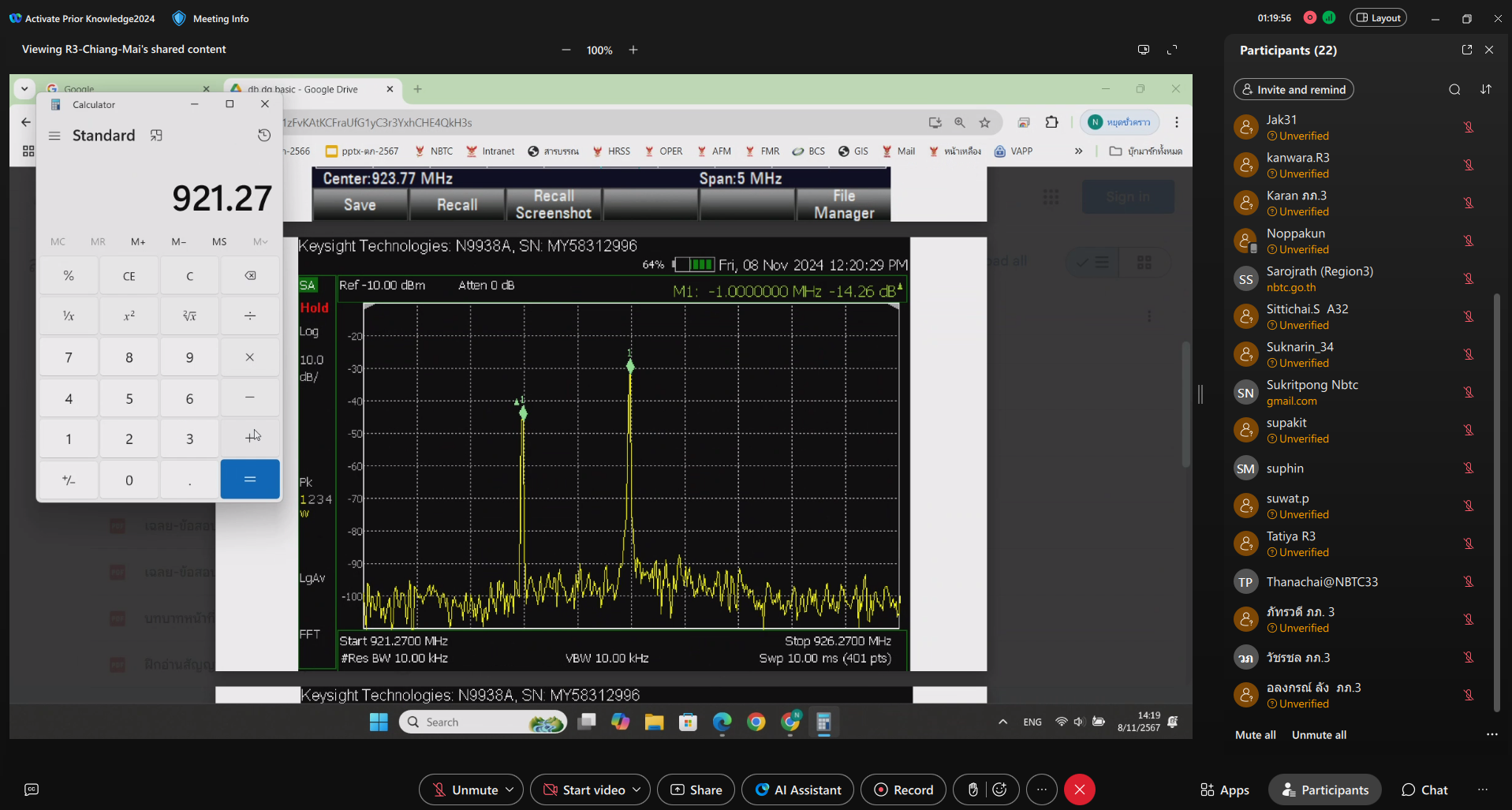Image resolution: width=1512 pixels, height=810 pixels.
Task: Open the reactions smiley icon
Action: pyautogui.click(x=1000, y=789)
